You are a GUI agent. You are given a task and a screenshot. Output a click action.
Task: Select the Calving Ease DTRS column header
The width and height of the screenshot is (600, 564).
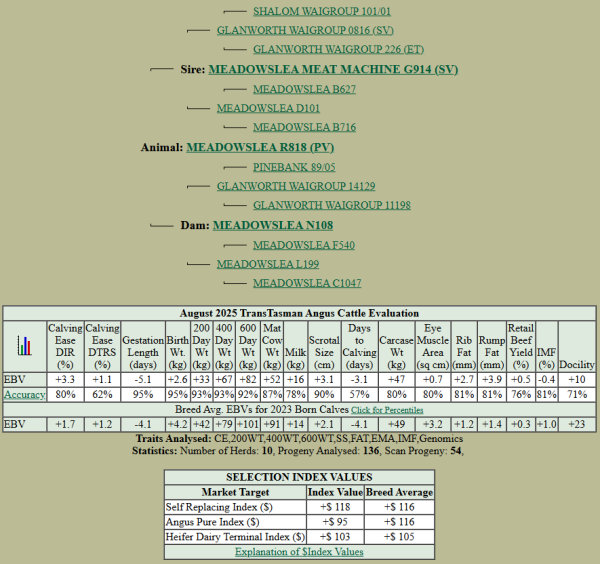coord(102,346)
